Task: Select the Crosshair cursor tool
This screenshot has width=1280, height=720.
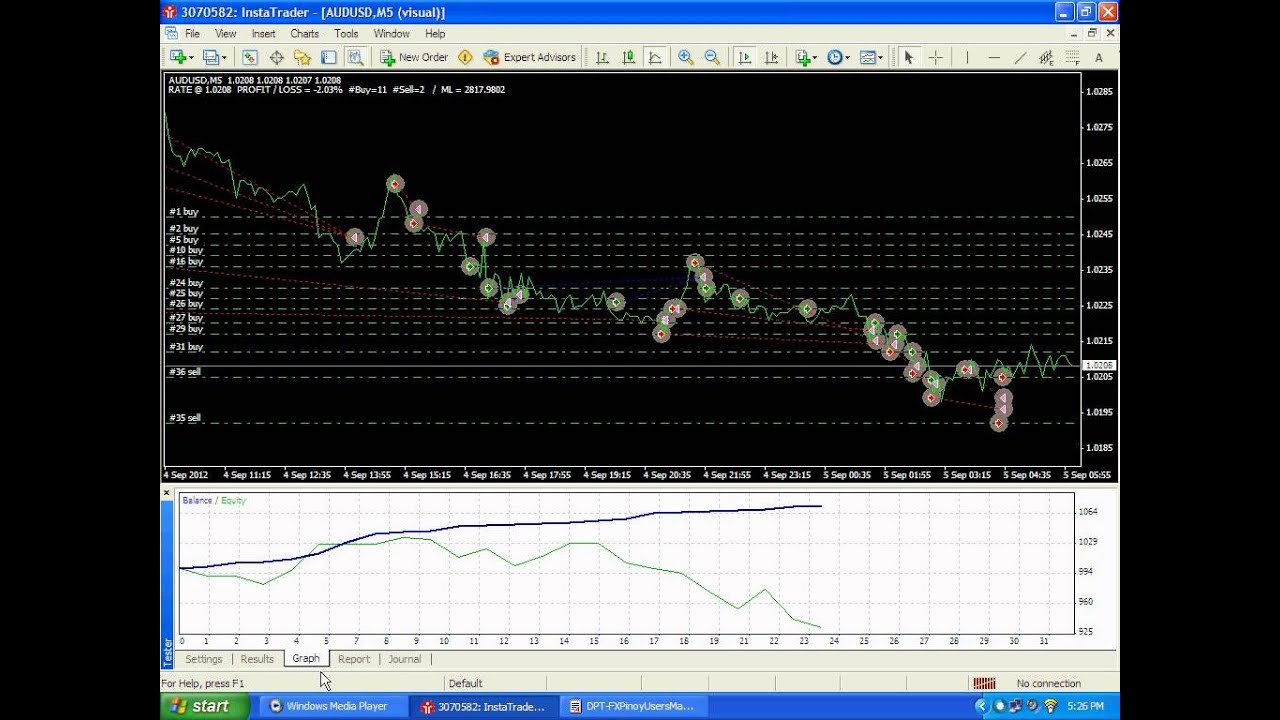Action: [x=935, y=58]
